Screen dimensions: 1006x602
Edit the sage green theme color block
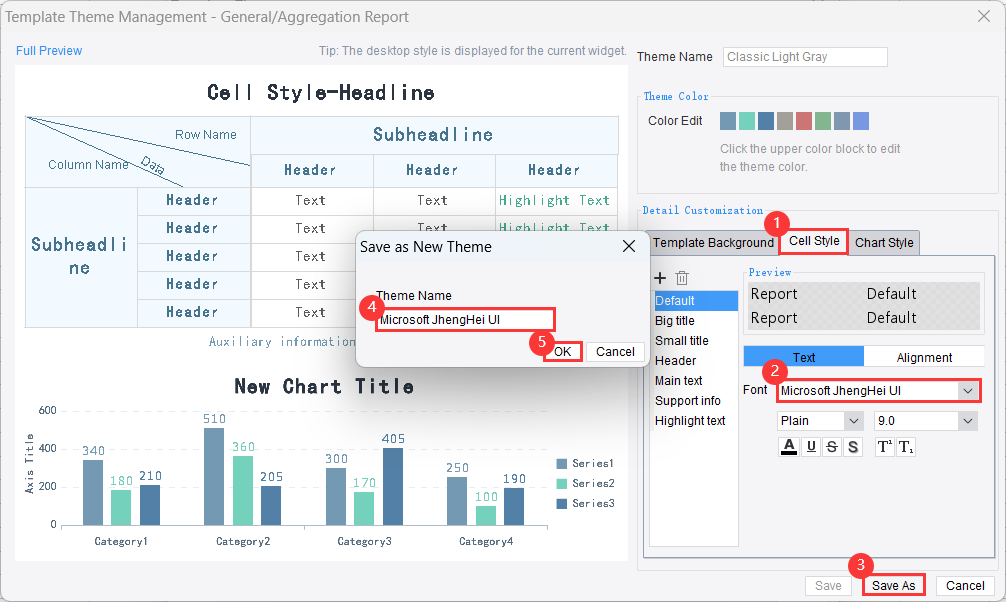tap(823, 121)
